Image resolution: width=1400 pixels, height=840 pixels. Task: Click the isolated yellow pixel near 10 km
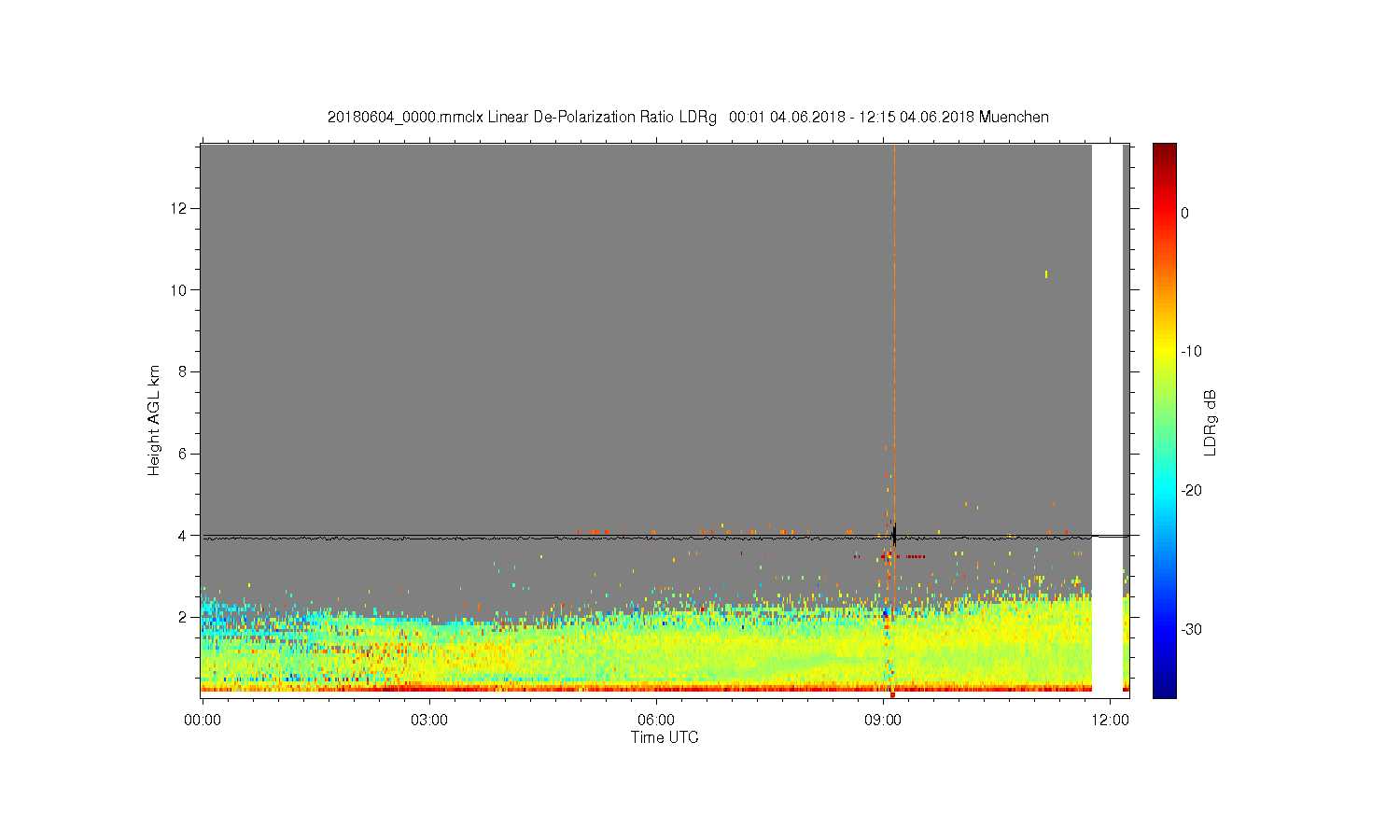[1046, 274]
